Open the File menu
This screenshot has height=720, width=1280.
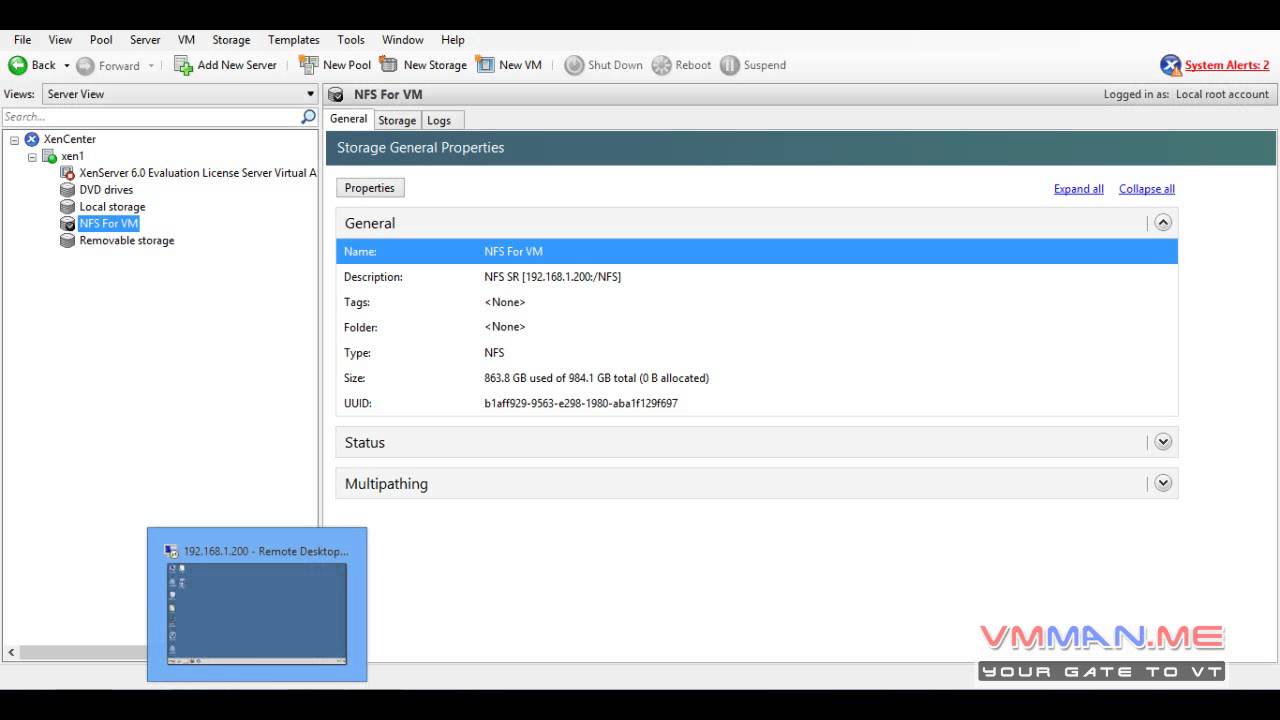(22, 40)
